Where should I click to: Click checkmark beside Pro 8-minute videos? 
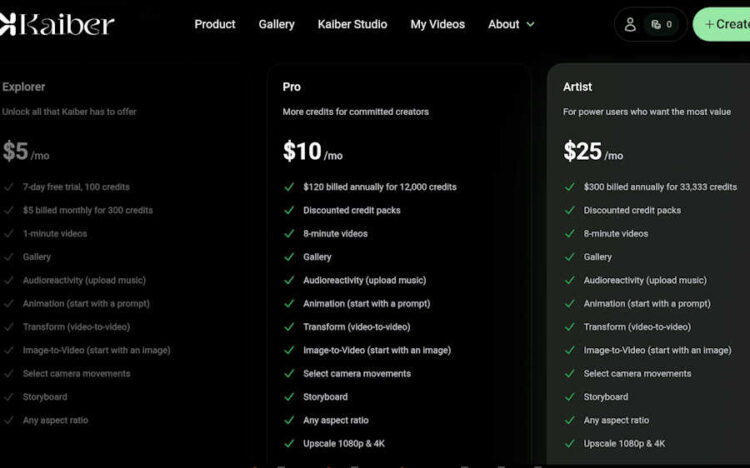(289, 234)
